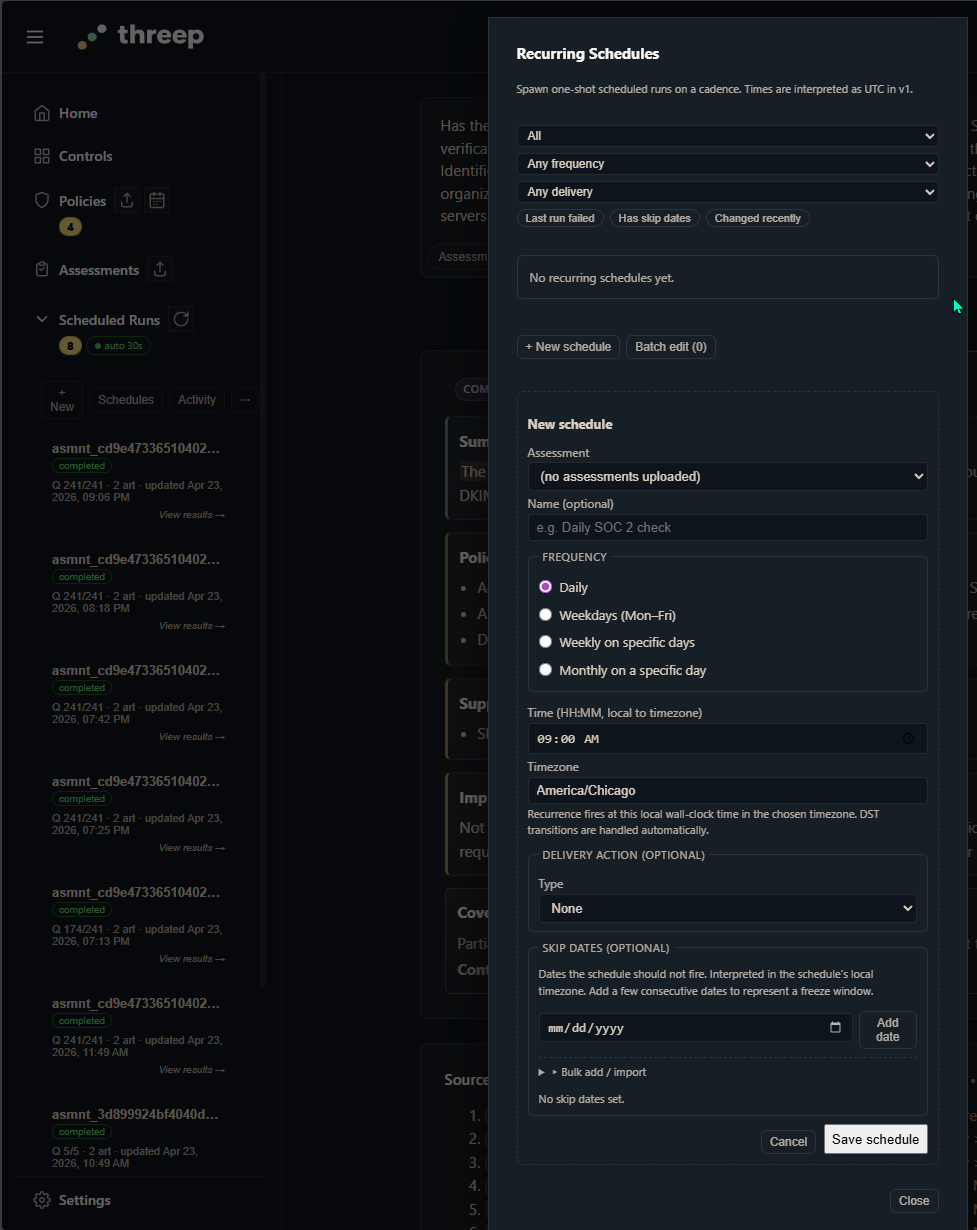The image size is (977, 1230).
Task: Cancel the new schedule form
Action: pyautogui.click(x=788, y=1141)
